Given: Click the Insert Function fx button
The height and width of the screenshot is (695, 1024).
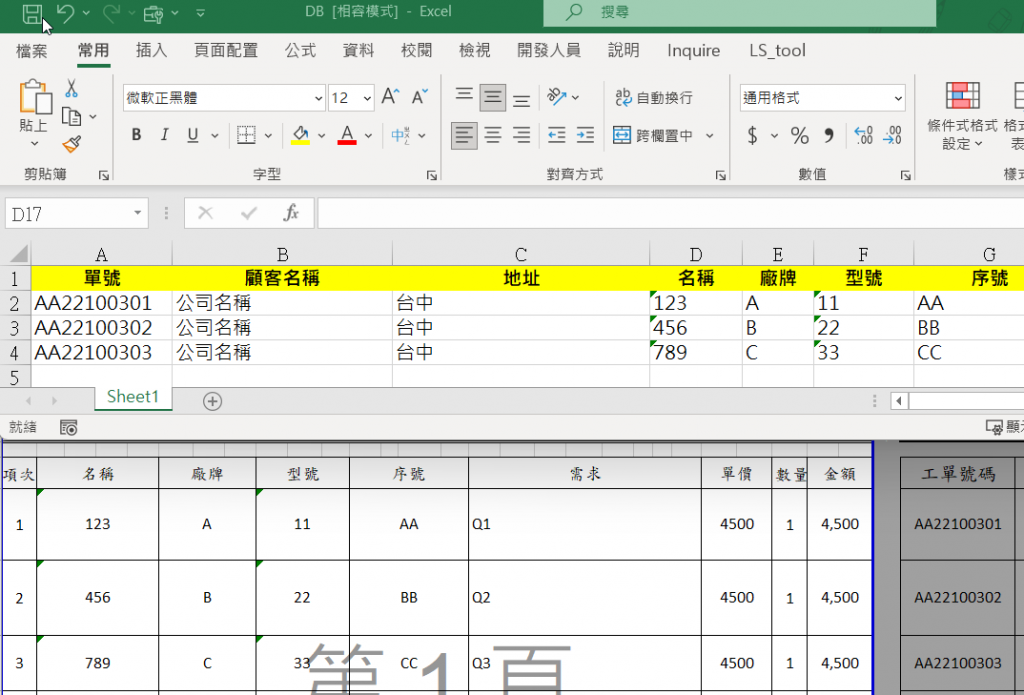Looking at the screenshot, I should coord(291,213).
